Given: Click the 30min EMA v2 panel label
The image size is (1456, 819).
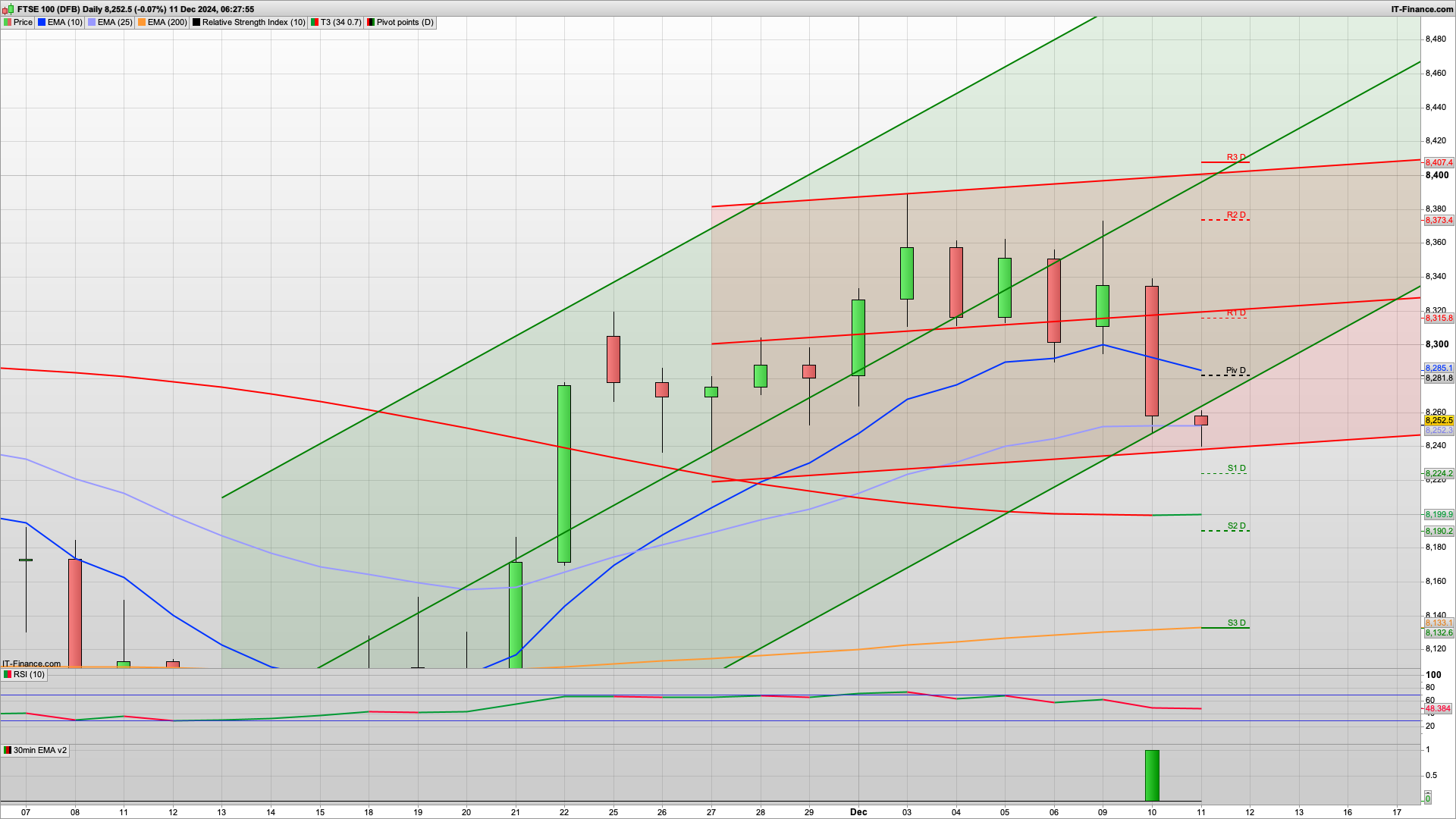Looking at the screenshot, I should point(35,750).
